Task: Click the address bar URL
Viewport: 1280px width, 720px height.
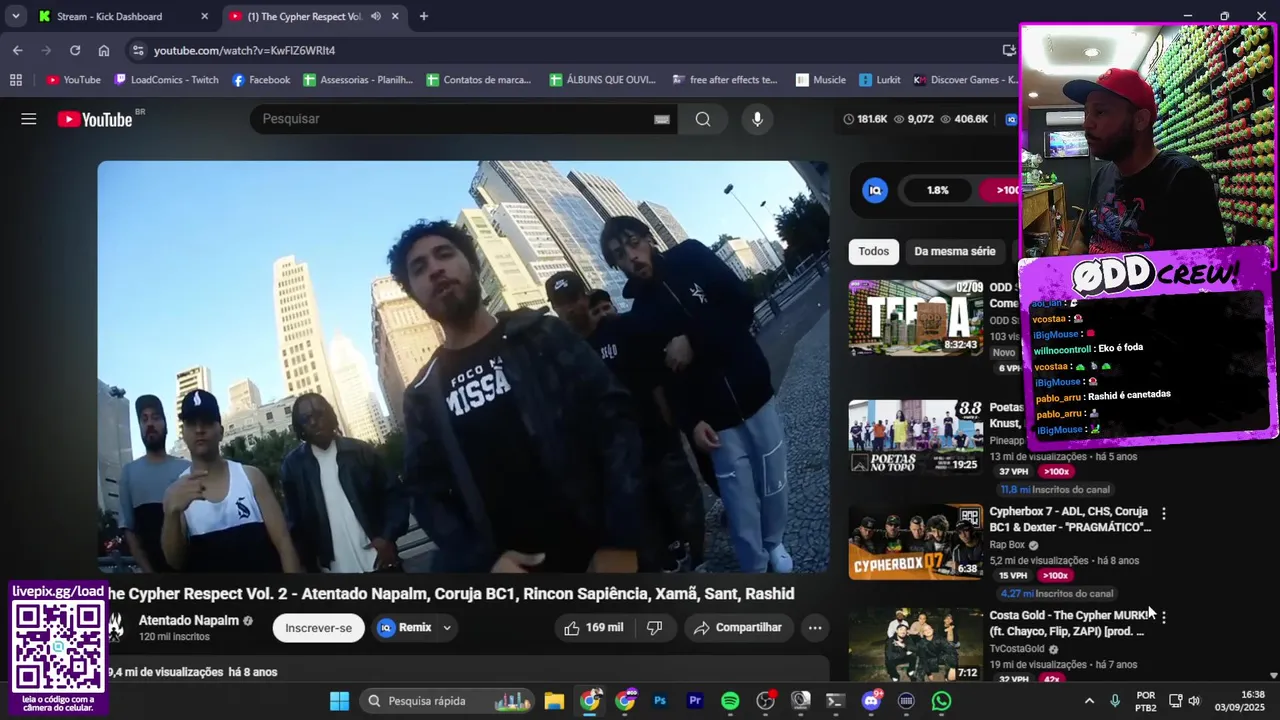Action: 244,50
